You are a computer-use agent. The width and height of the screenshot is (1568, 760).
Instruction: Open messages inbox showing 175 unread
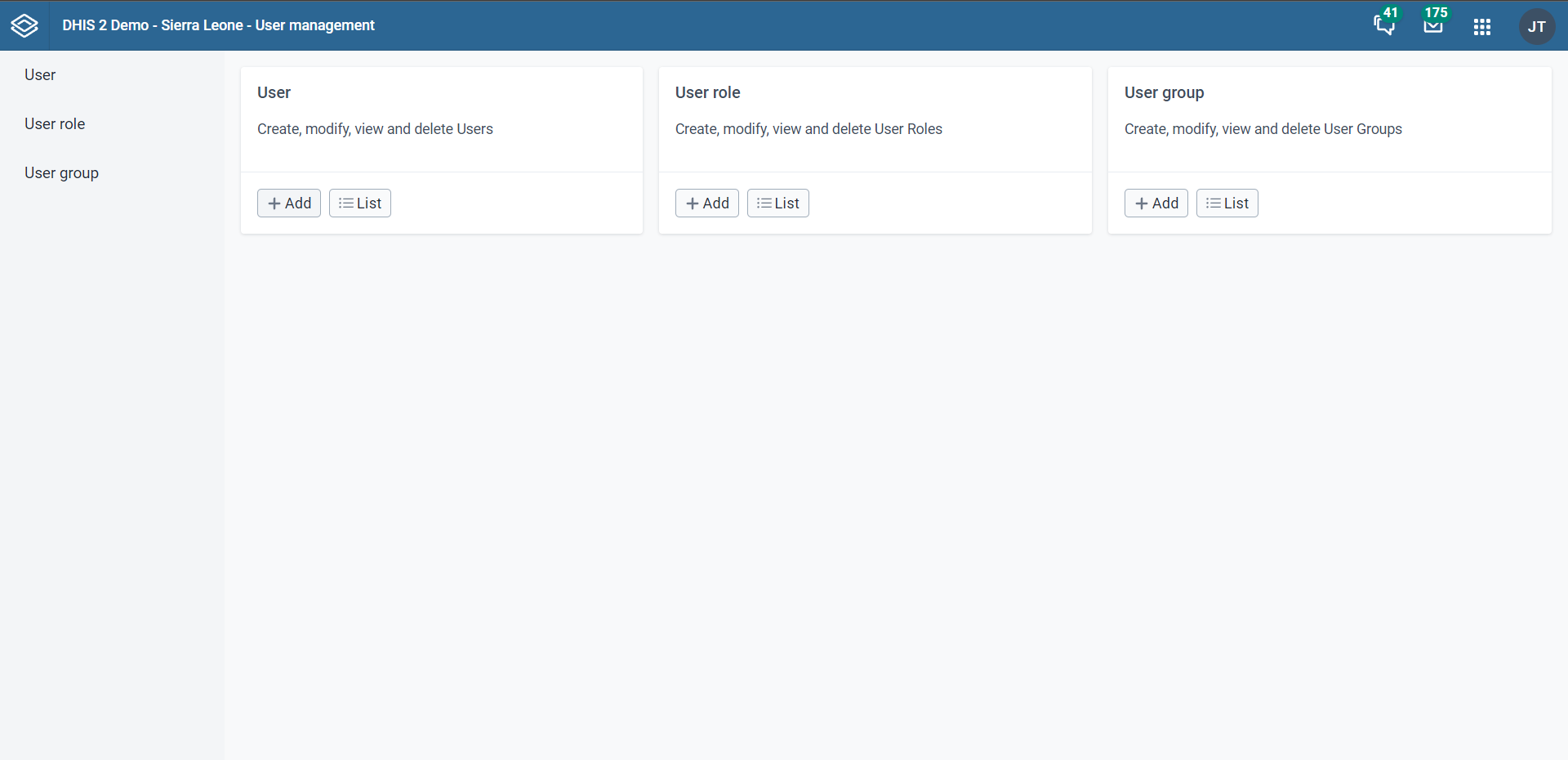coord(1433,25)
